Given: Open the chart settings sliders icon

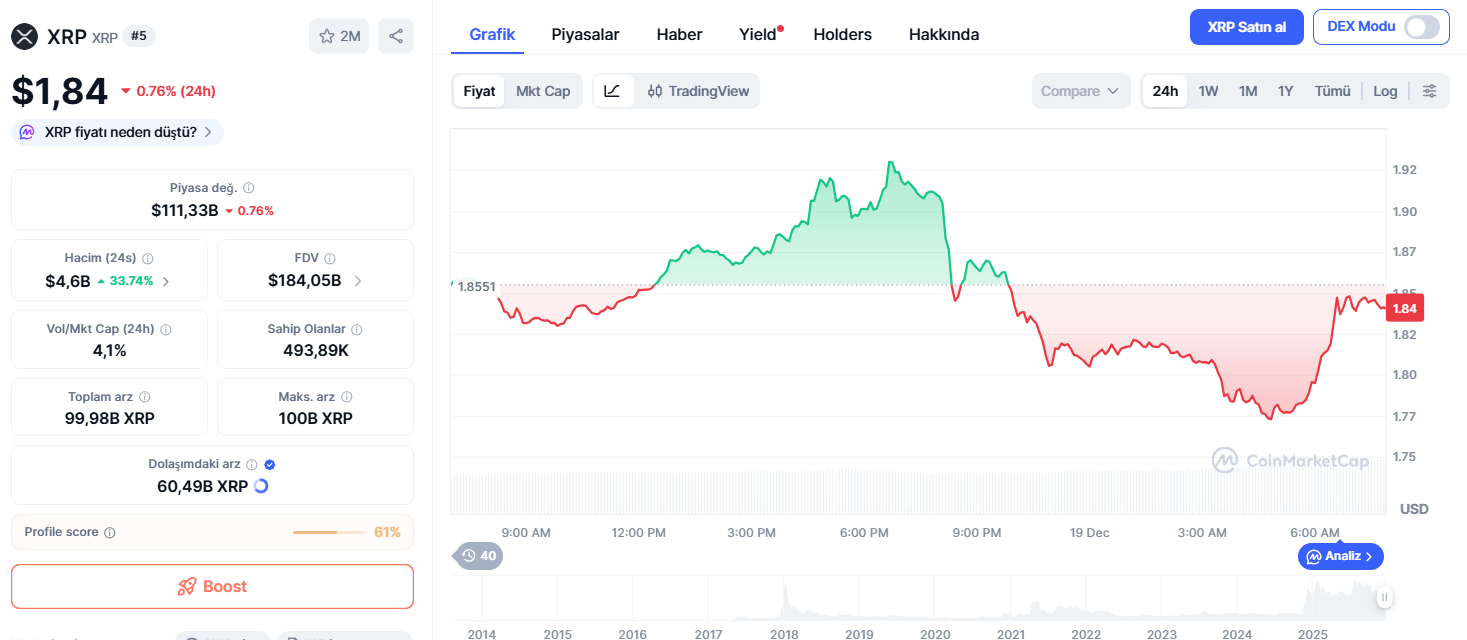Looking at the screenshot, I should coord(1429,91).
